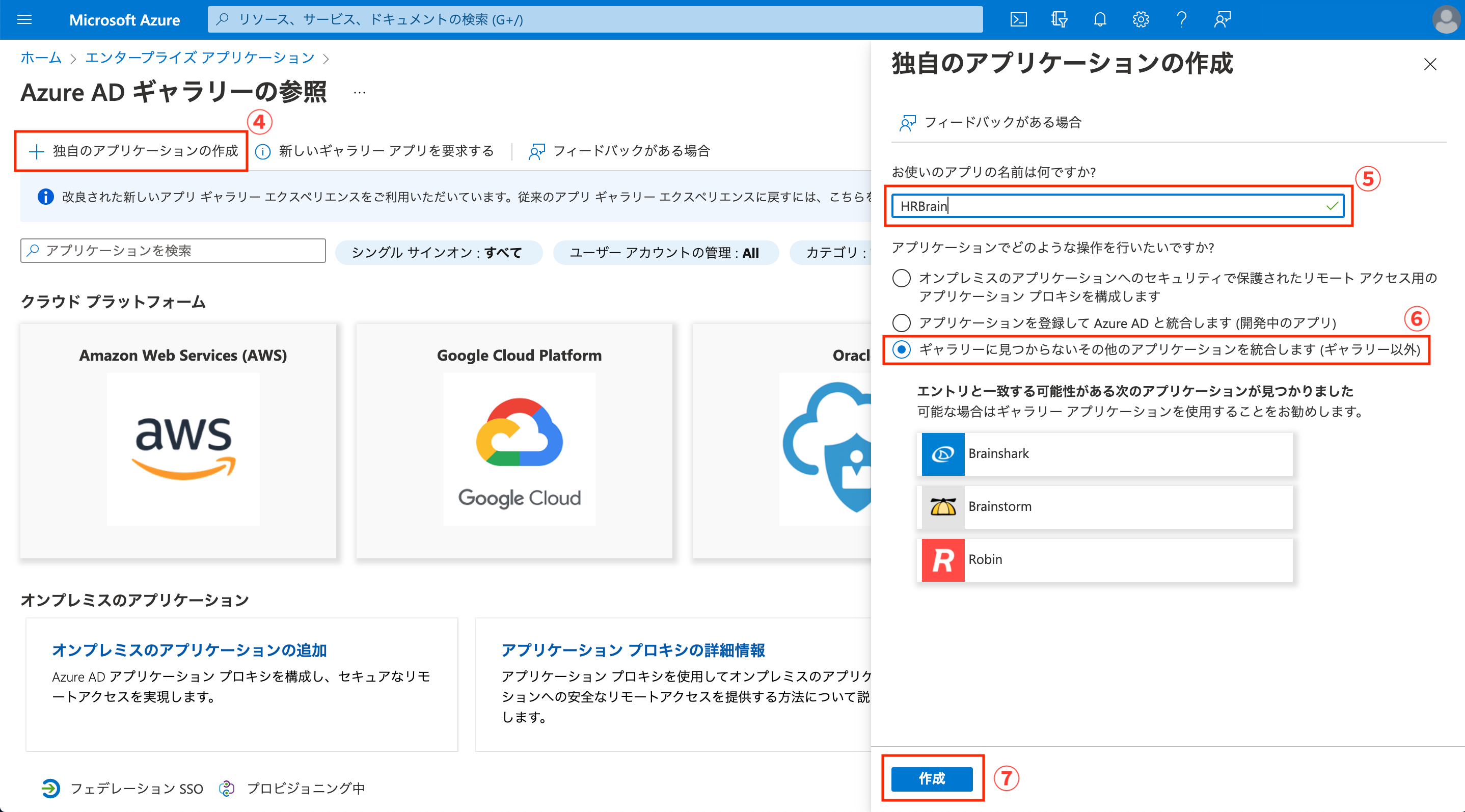Open ユーザー アカウントの管理 : All filter
The image size is (1465, 812).
665,253
